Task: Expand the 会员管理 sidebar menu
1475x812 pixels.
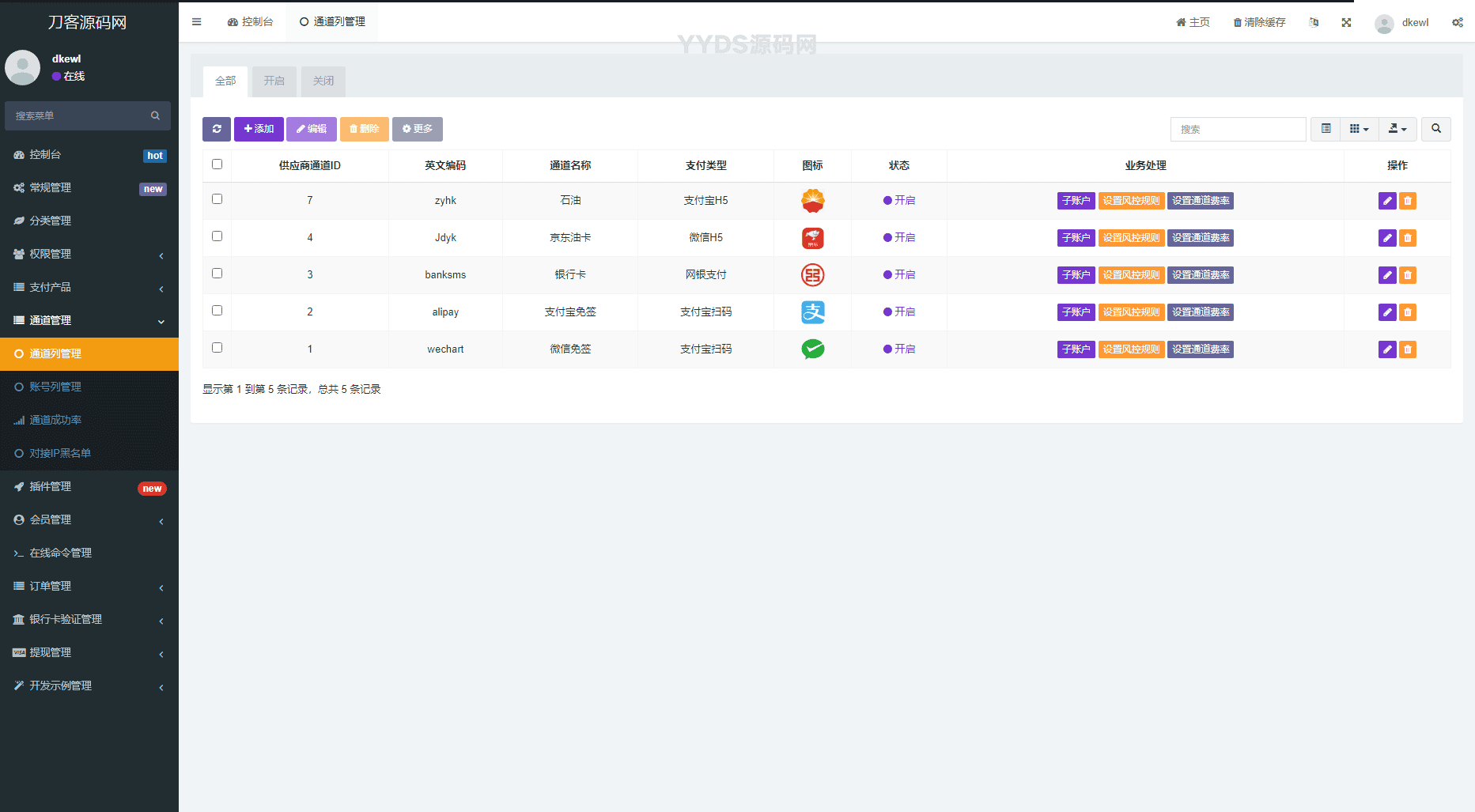Action: (x=89, y=520)
